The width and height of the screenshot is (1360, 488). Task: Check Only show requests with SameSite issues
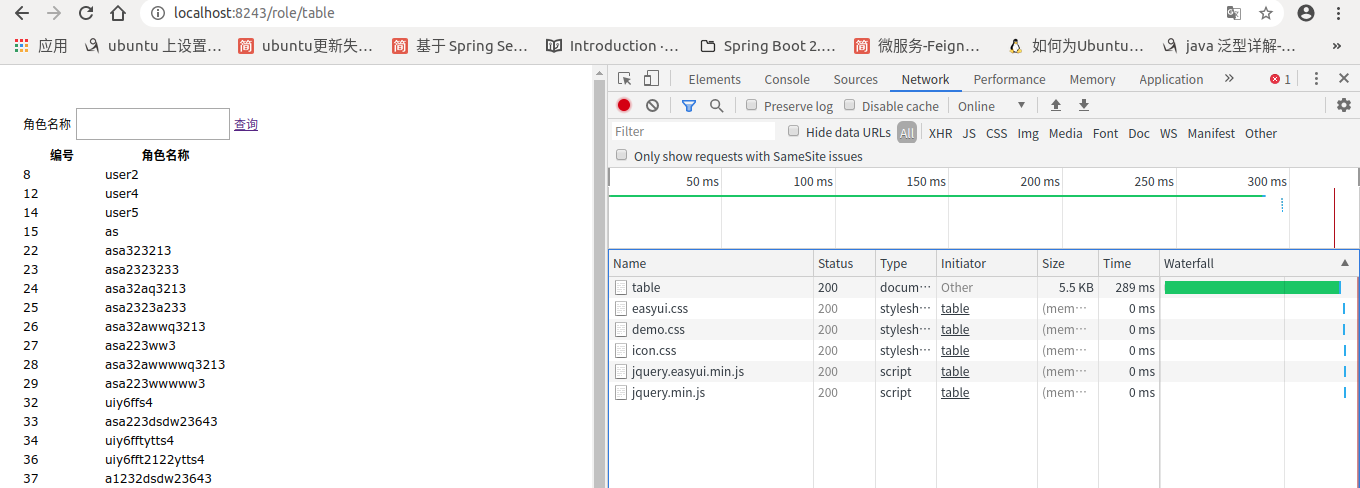[x=622, y=155]
